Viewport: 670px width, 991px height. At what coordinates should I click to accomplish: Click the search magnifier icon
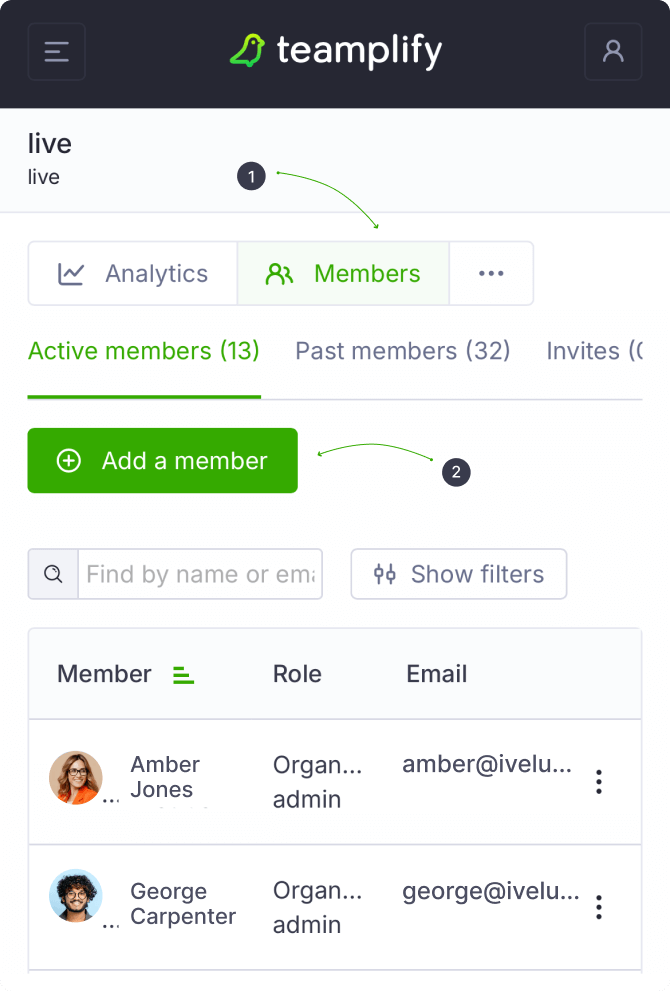(53, 574)
